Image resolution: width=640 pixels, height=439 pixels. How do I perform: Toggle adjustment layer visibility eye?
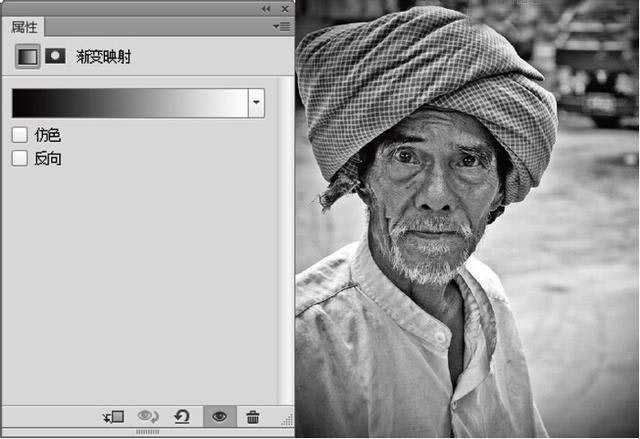pyautogui.click(x=219, y=416)
